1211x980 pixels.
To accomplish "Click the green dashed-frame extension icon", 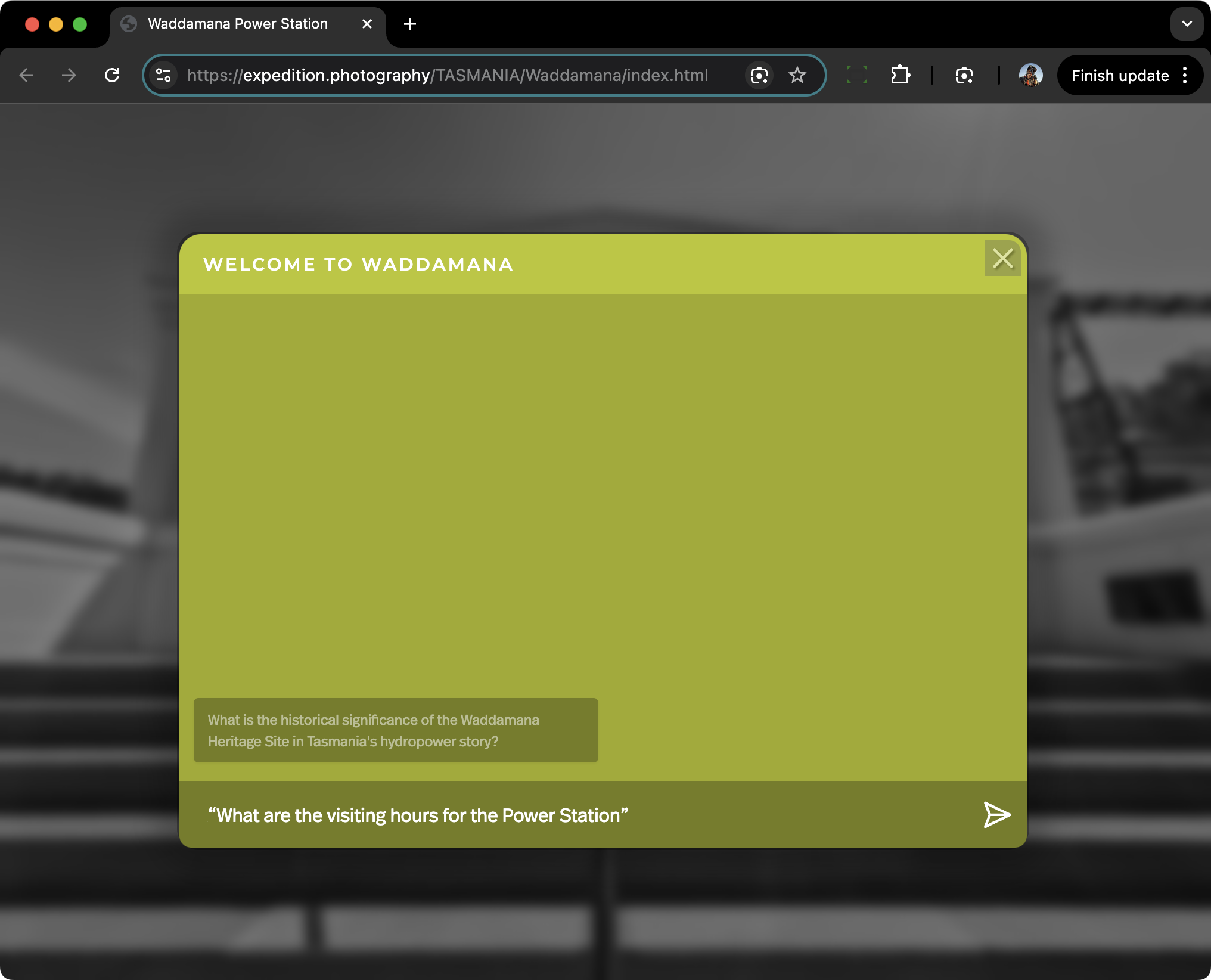I will 856,75.
